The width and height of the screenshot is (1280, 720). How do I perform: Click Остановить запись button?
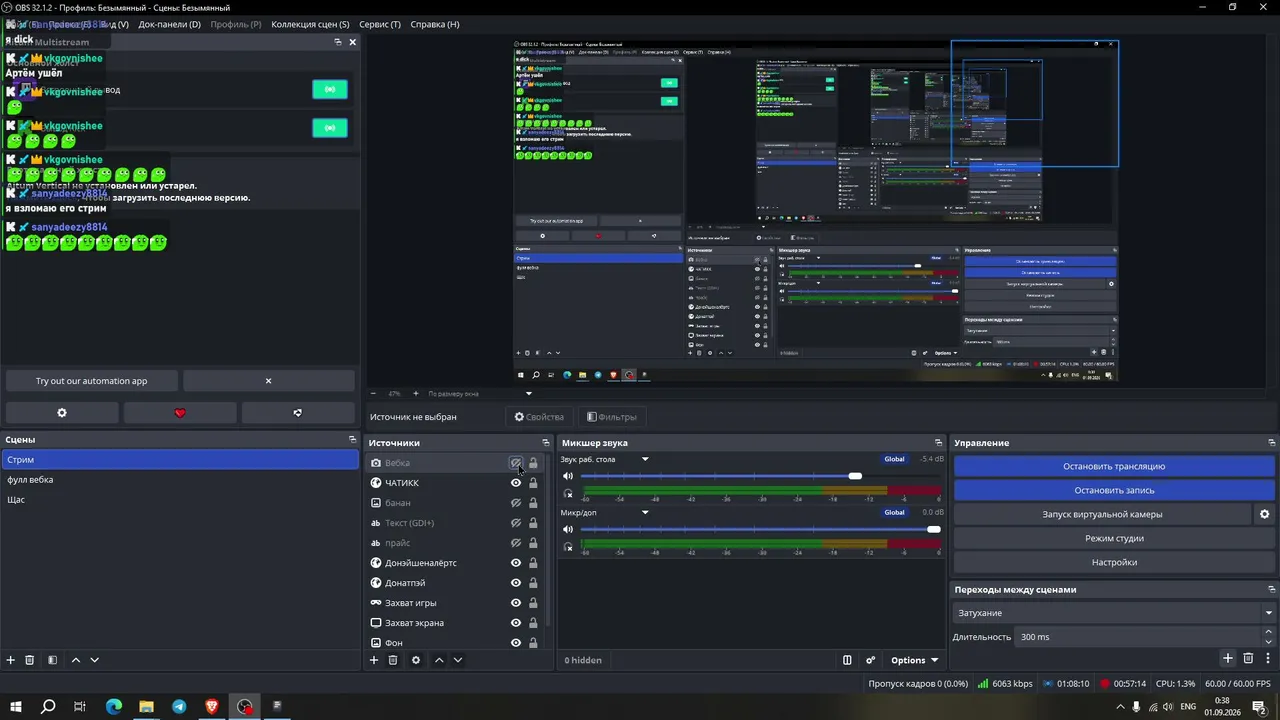point(1114,490)
